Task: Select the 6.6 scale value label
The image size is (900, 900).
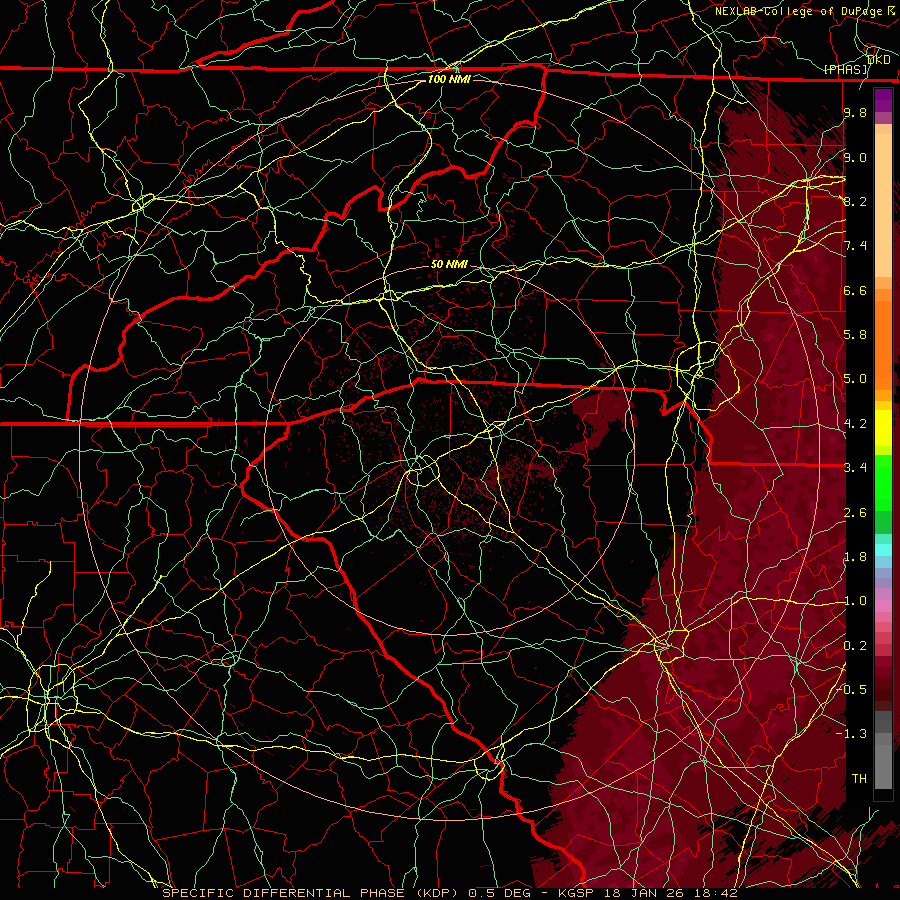Action: point(855,290)
